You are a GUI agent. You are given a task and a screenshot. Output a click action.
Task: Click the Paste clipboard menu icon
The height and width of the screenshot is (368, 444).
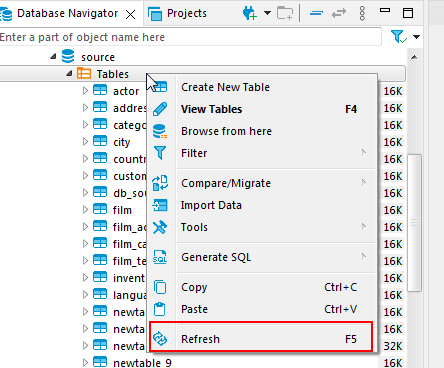[160, 309]
